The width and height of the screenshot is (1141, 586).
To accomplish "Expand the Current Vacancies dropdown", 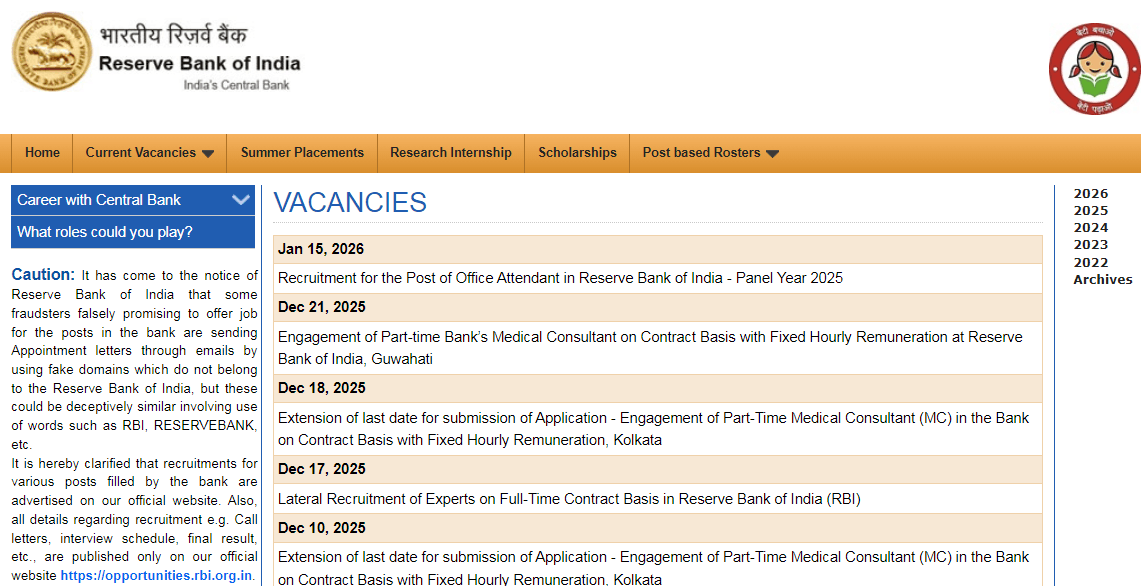I will pos(148,153).
